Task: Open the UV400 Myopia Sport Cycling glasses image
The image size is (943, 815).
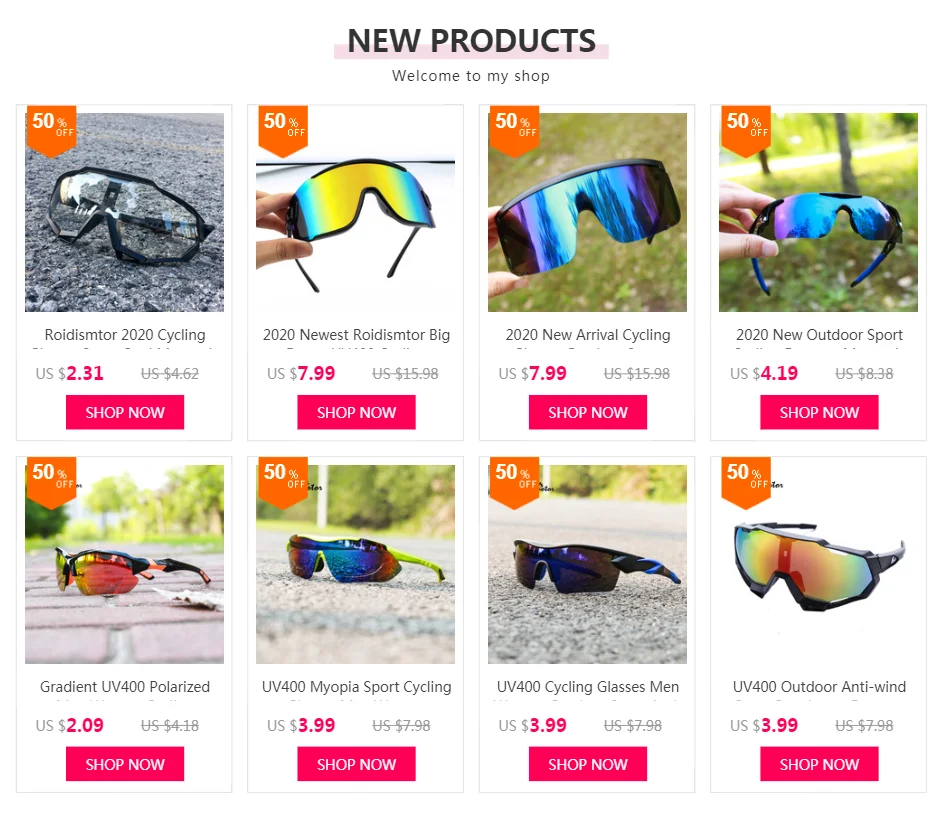Action: (x=355, y=564)
